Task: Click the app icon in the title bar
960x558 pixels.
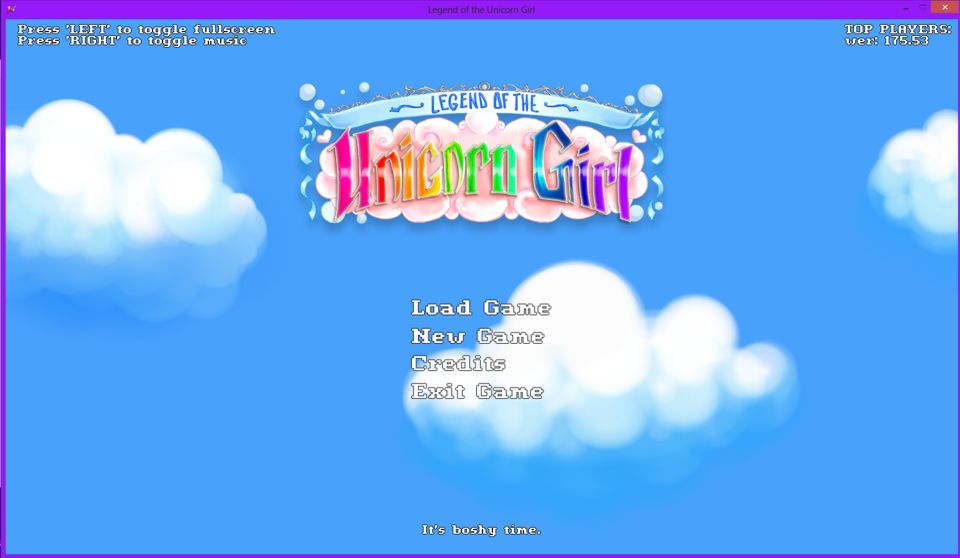Action: coord(11,9)
